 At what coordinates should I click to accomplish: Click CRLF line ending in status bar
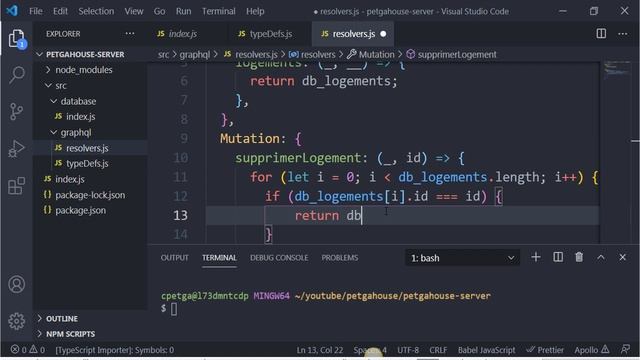pyautogui.click(x=438, y=350)
